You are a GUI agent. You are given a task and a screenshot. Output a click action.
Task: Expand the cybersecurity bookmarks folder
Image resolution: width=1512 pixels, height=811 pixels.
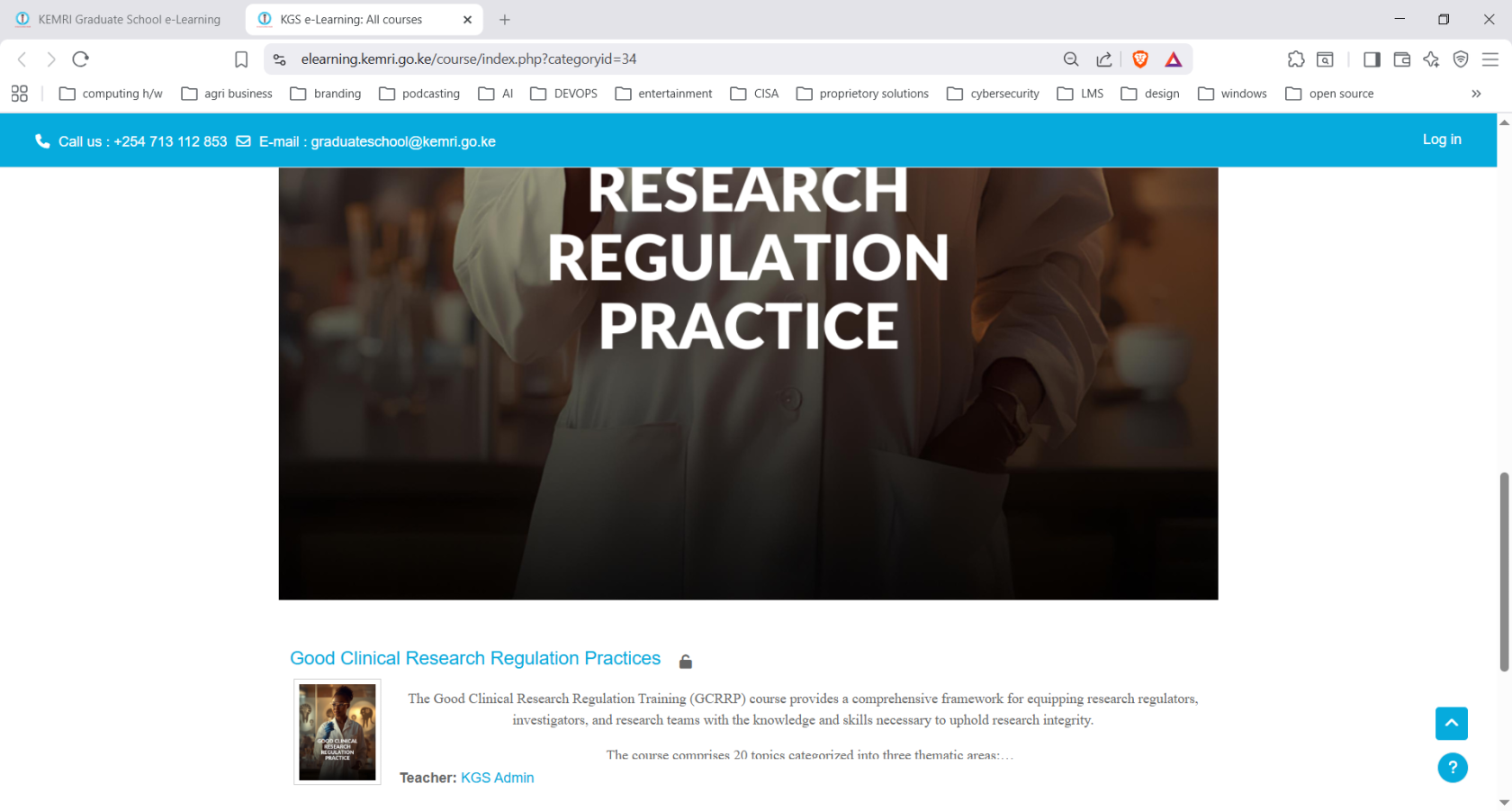993,93
